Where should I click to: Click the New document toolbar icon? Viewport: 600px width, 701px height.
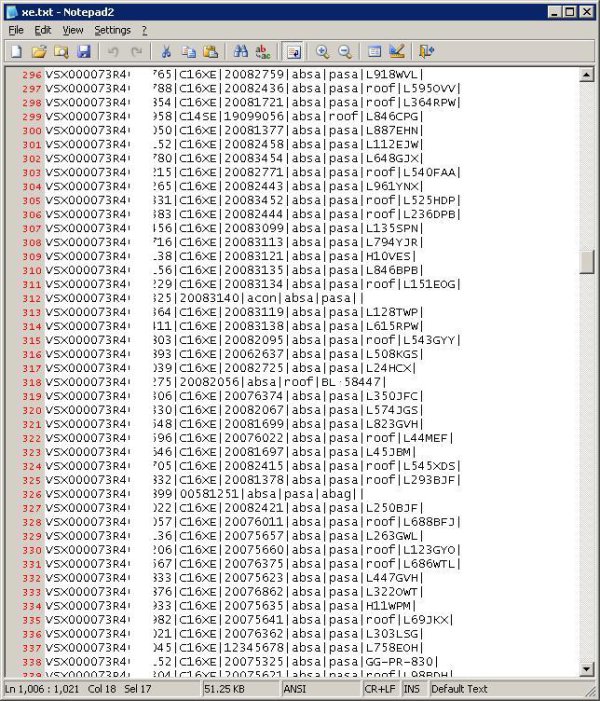tap(17, 51)
